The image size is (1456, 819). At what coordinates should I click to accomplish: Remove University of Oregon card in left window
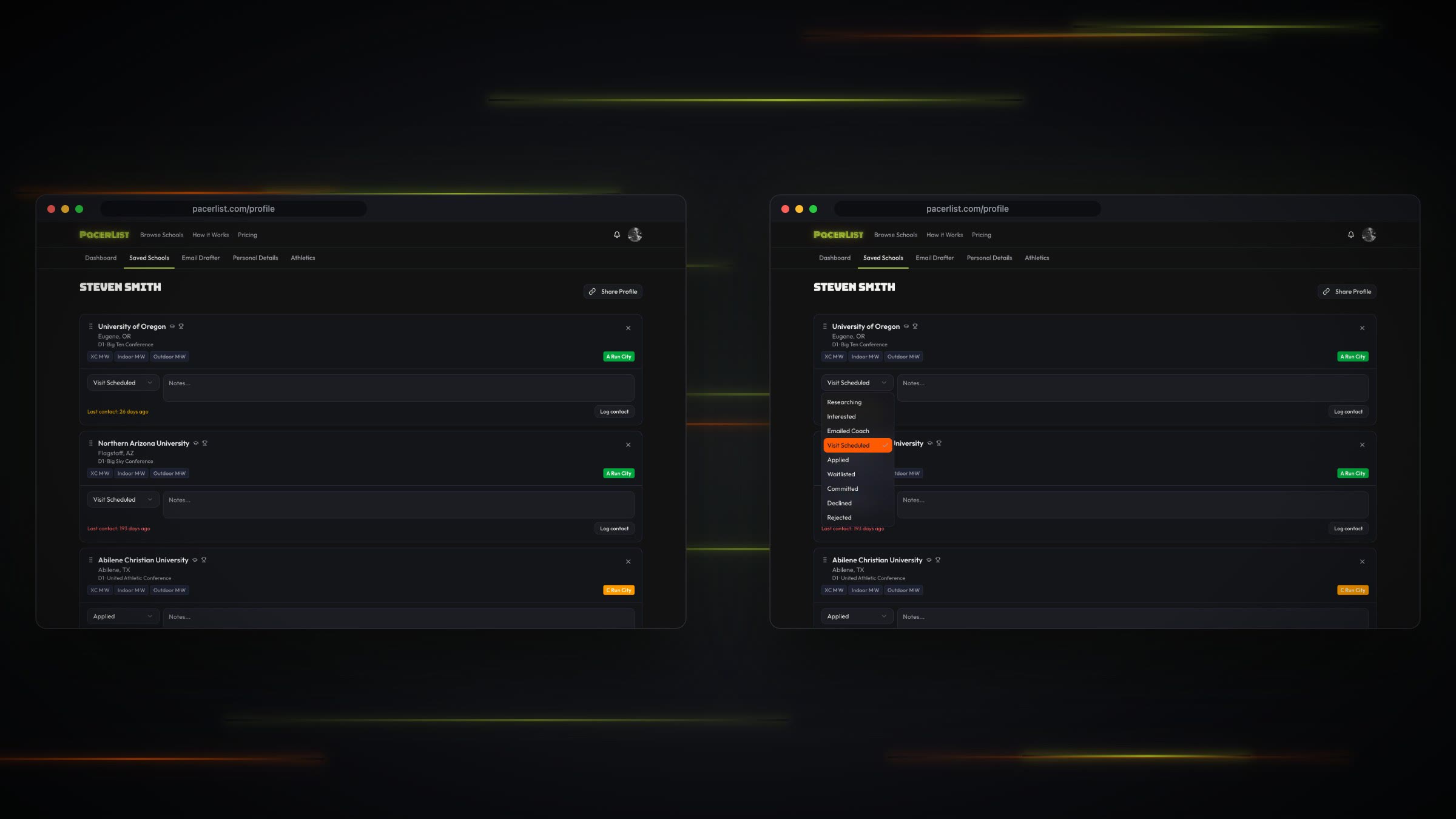click(x=629, y=328)
